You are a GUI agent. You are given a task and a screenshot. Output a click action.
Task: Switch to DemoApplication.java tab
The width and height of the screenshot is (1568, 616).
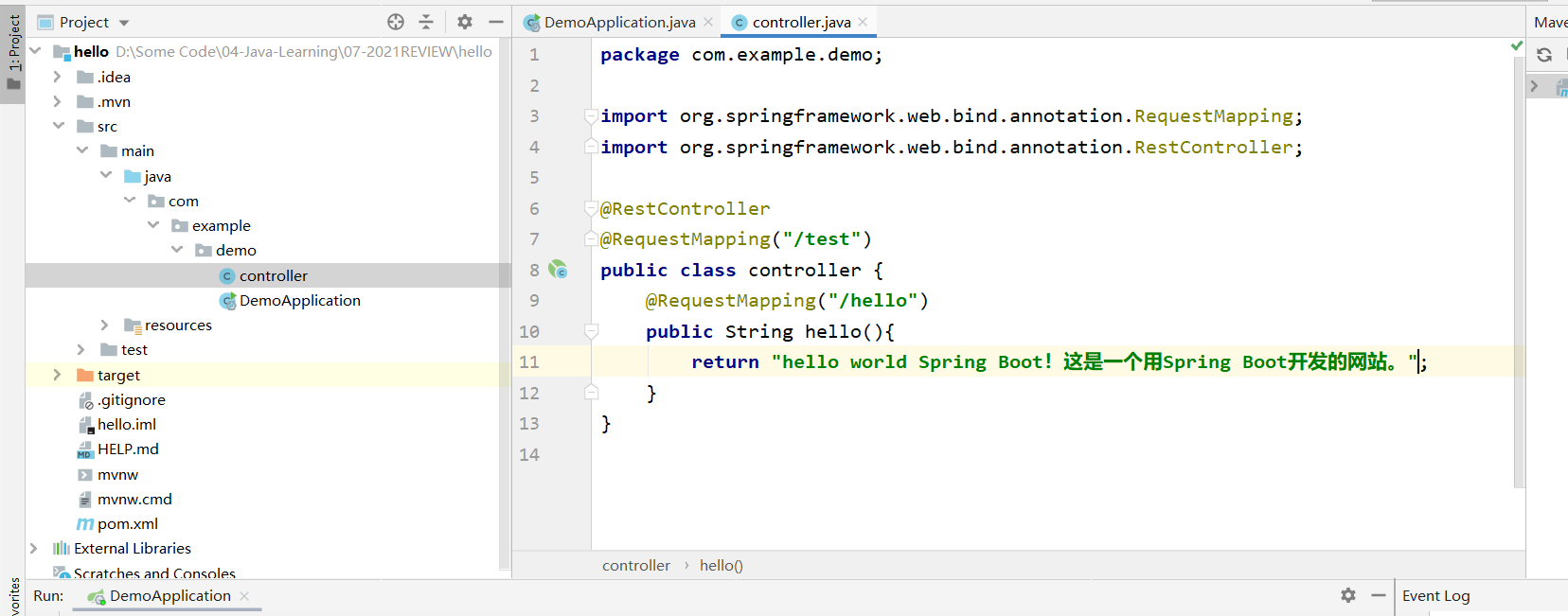619,22
